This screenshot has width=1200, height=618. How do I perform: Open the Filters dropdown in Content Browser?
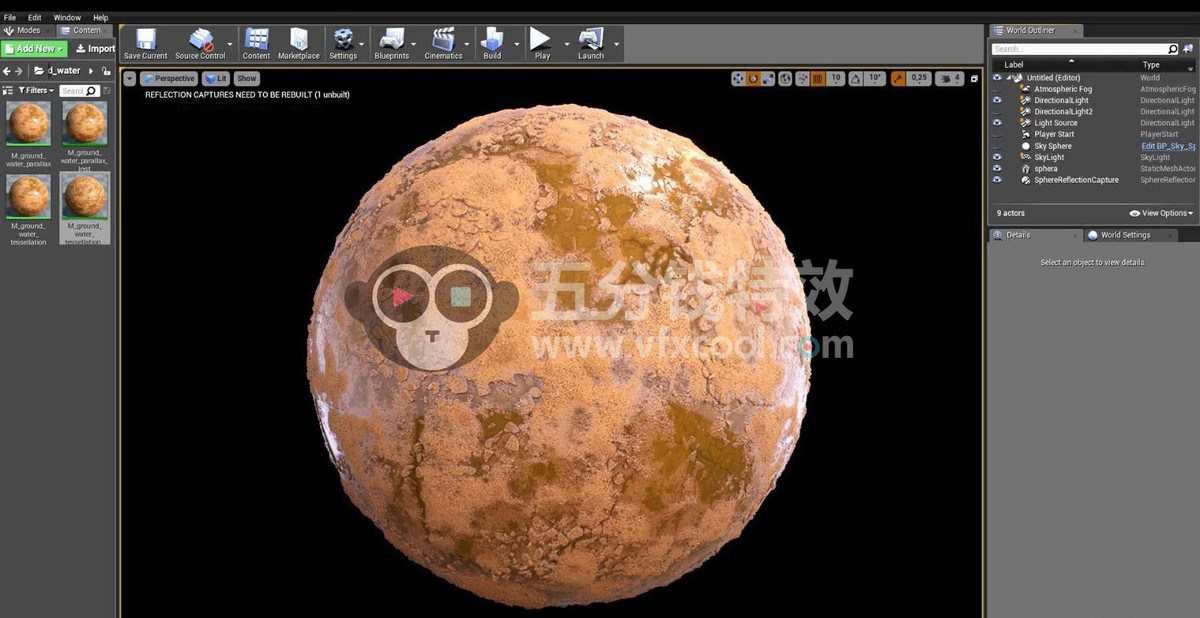pyautogui.click(x=36, y=90)
